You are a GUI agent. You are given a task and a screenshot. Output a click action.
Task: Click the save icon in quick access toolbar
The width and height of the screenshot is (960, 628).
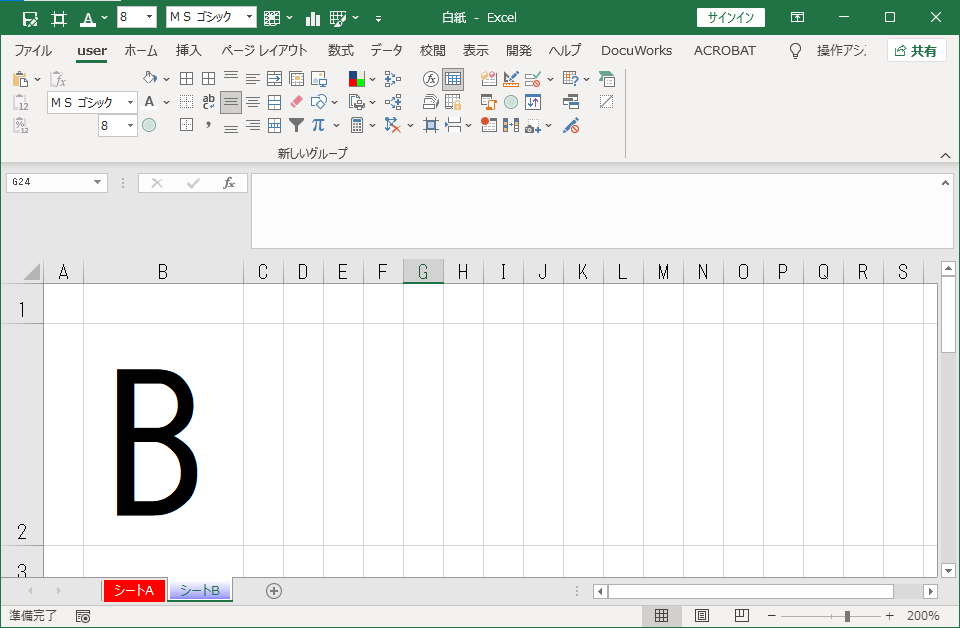[29, 18]
